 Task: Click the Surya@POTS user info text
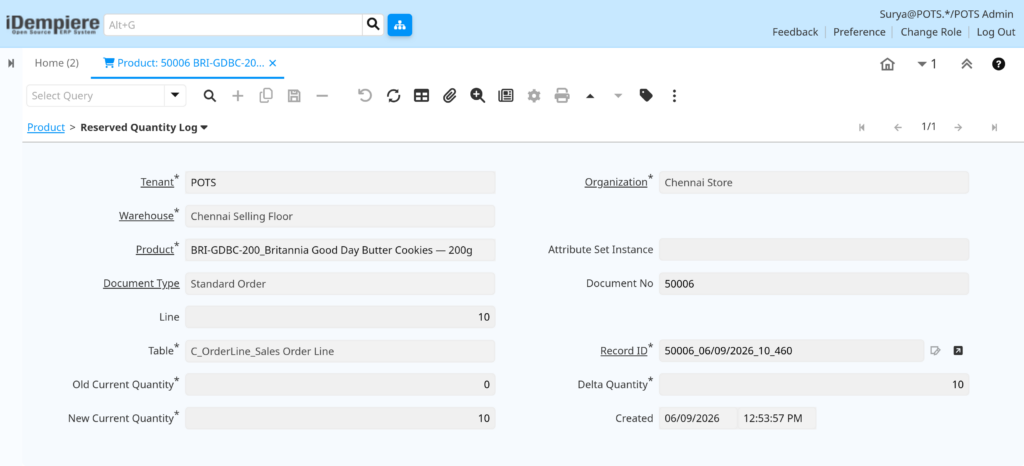point(946,14)
